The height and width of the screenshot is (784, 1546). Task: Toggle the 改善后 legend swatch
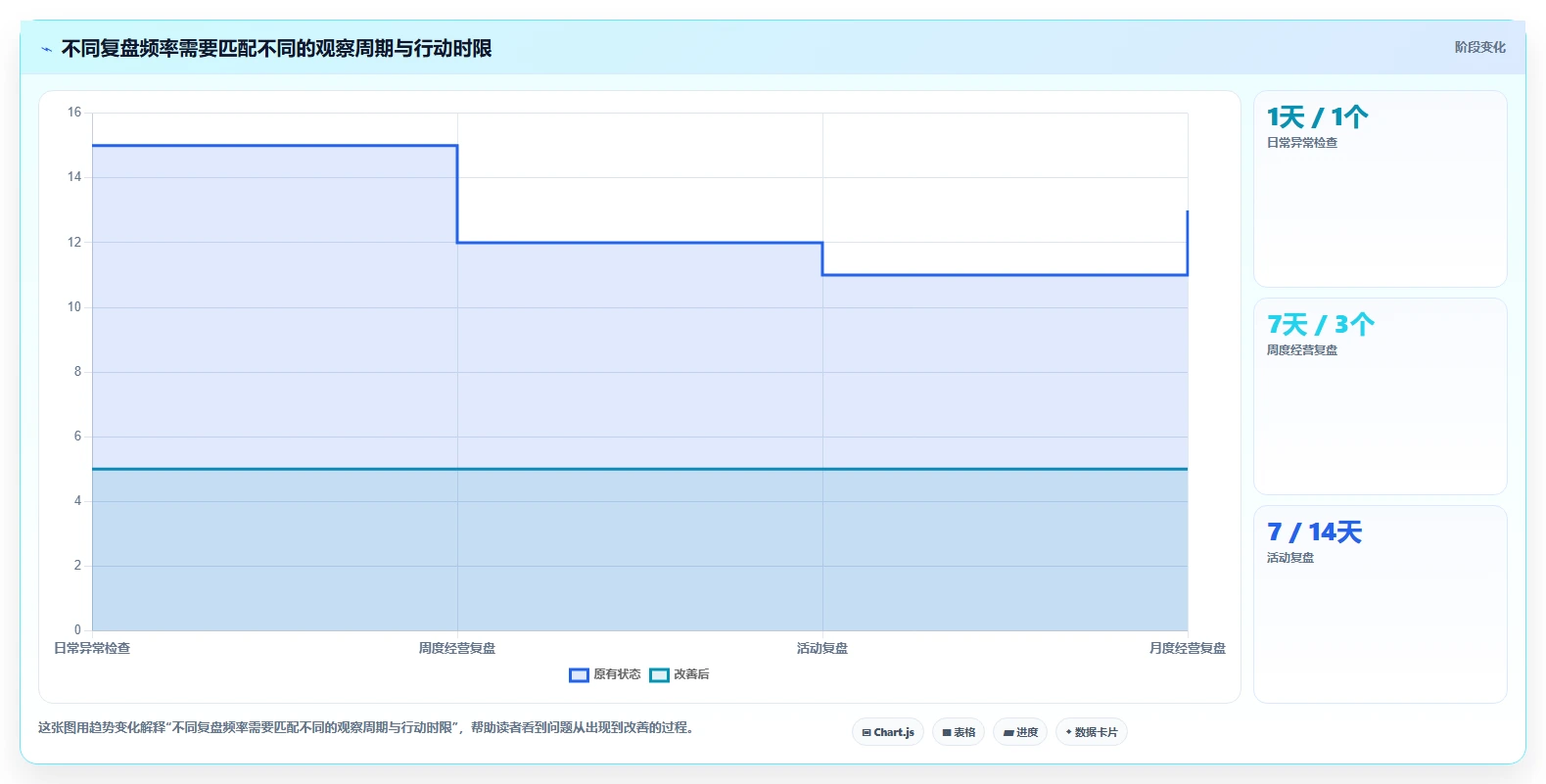pos(659,674)
